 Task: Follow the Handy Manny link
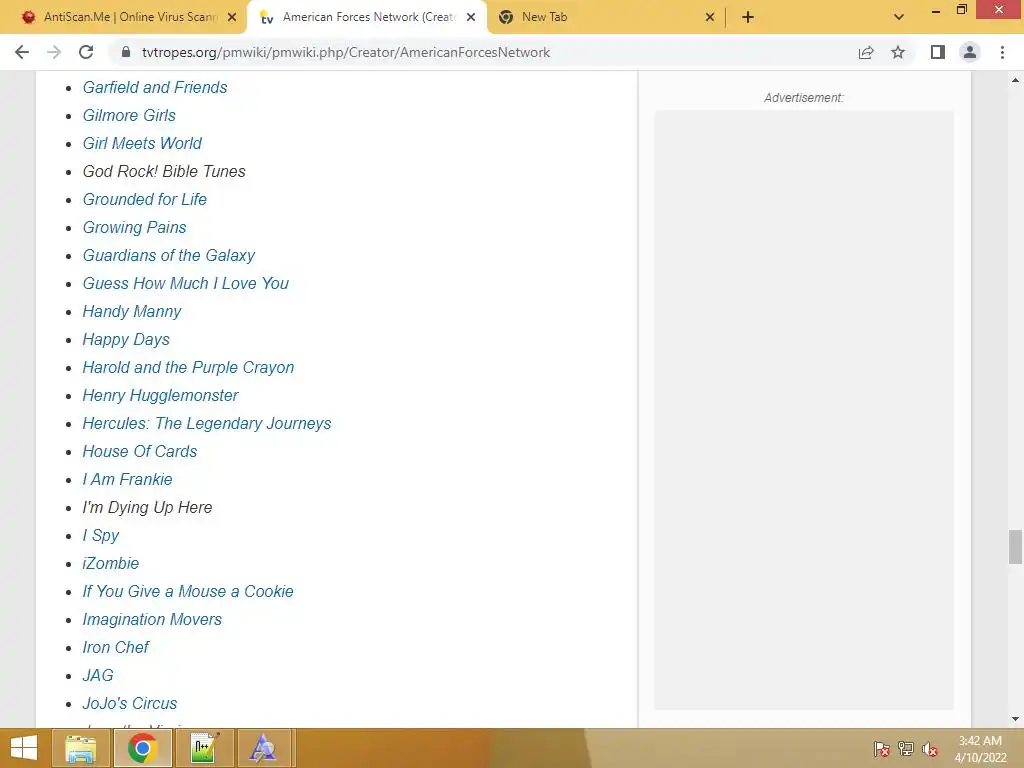[x=131, y=312]
